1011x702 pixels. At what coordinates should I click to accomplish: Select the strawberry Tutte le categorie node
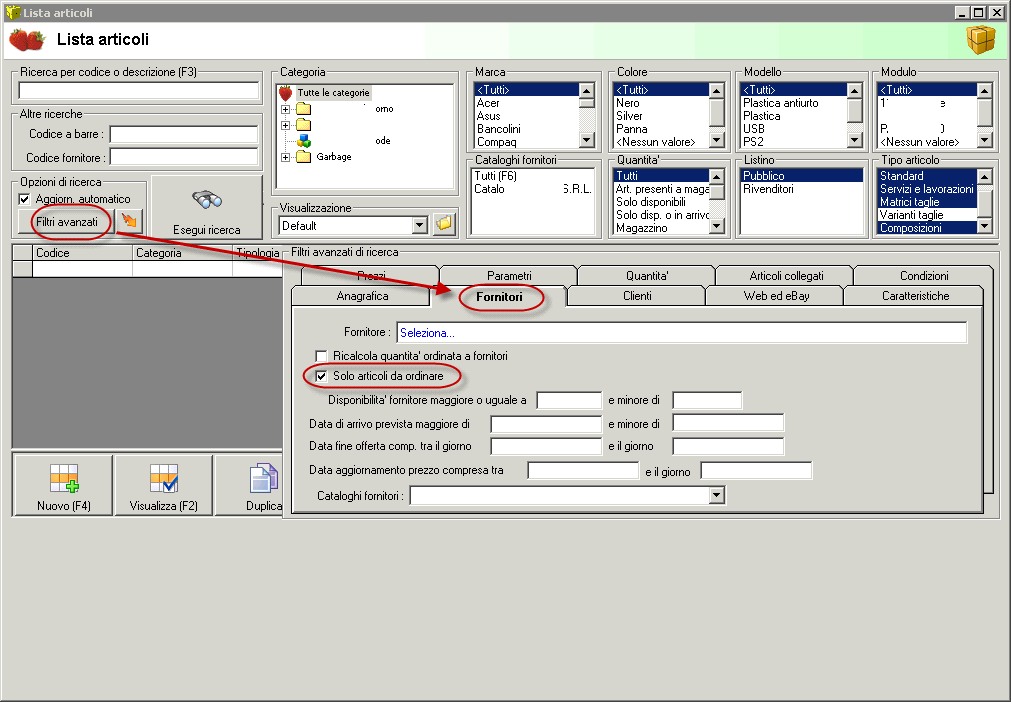pos(325,93)
